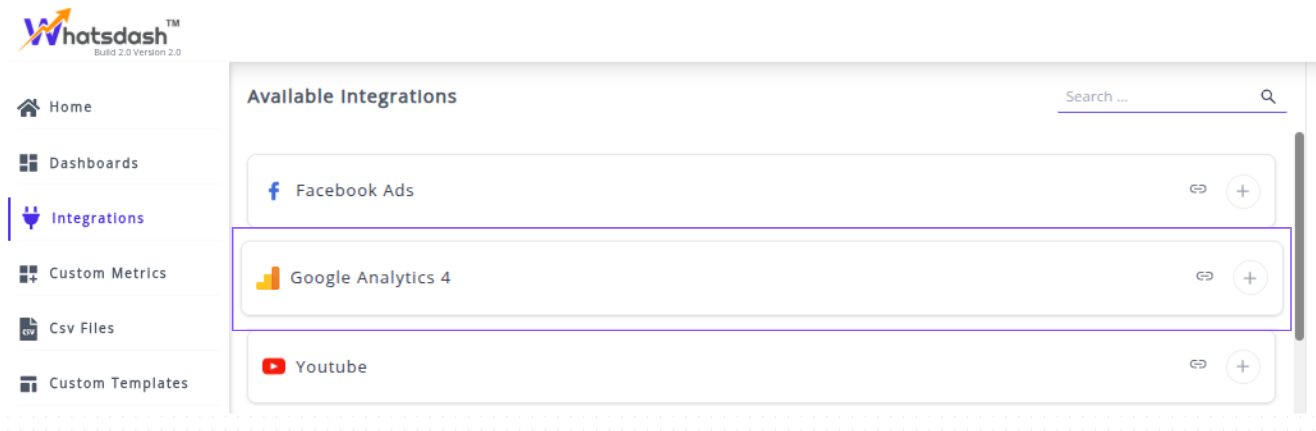Click the Facebook Ads link icon
Image resolution: width=1316 pixels, height=431 pixels.
(1198, 189)
